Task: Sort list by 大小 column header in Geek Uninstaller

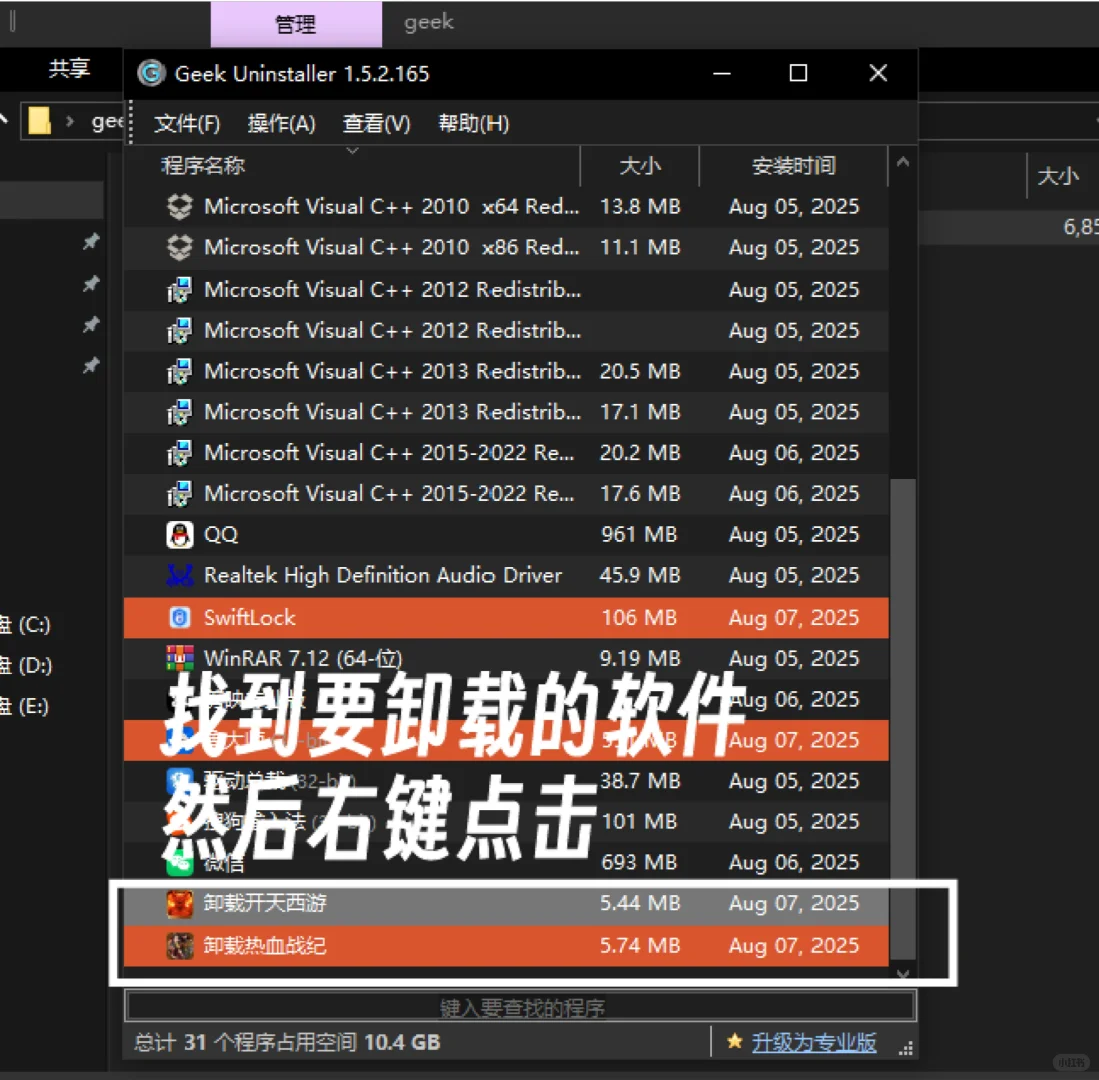Action: 640,166
